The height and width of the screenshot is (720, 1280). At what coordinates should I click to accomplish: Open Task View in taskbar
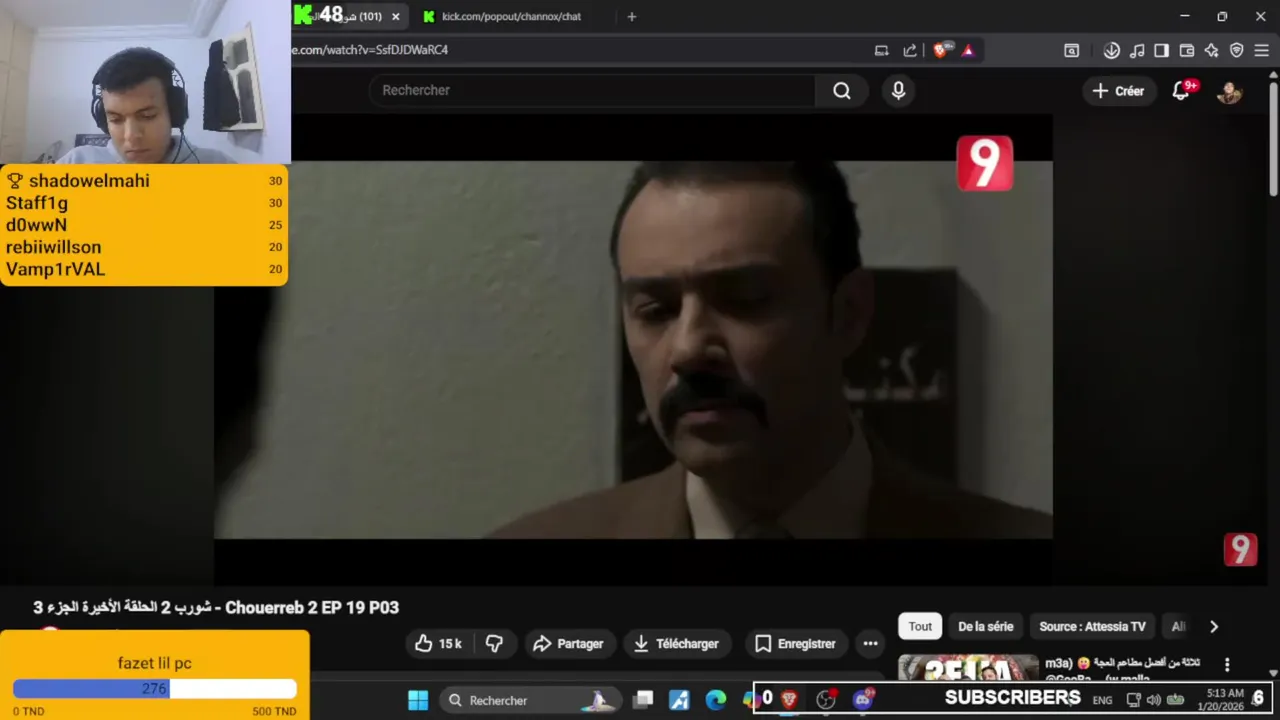tap(643, 700)
